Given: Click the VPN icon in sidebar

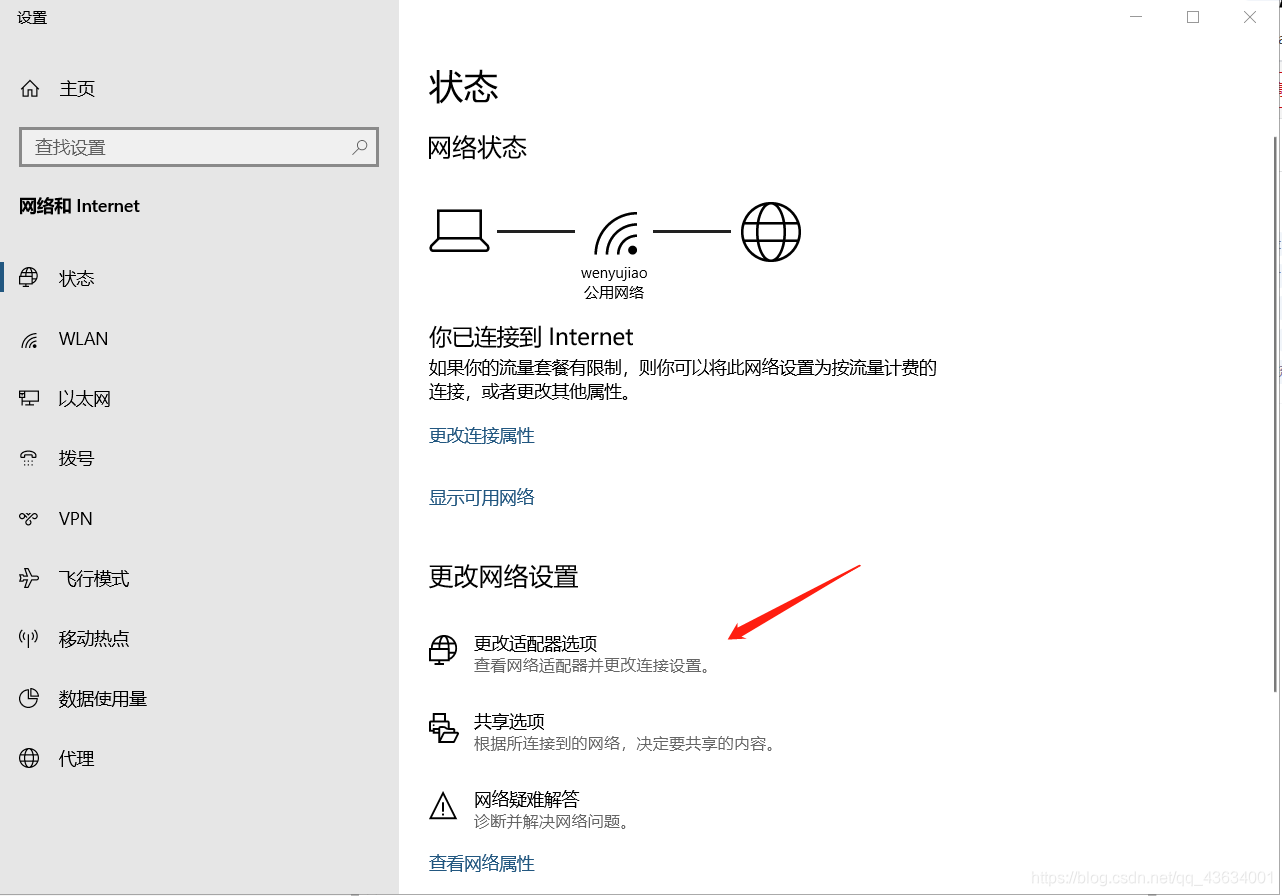Looking at the screenshot, I should [29, 518].
